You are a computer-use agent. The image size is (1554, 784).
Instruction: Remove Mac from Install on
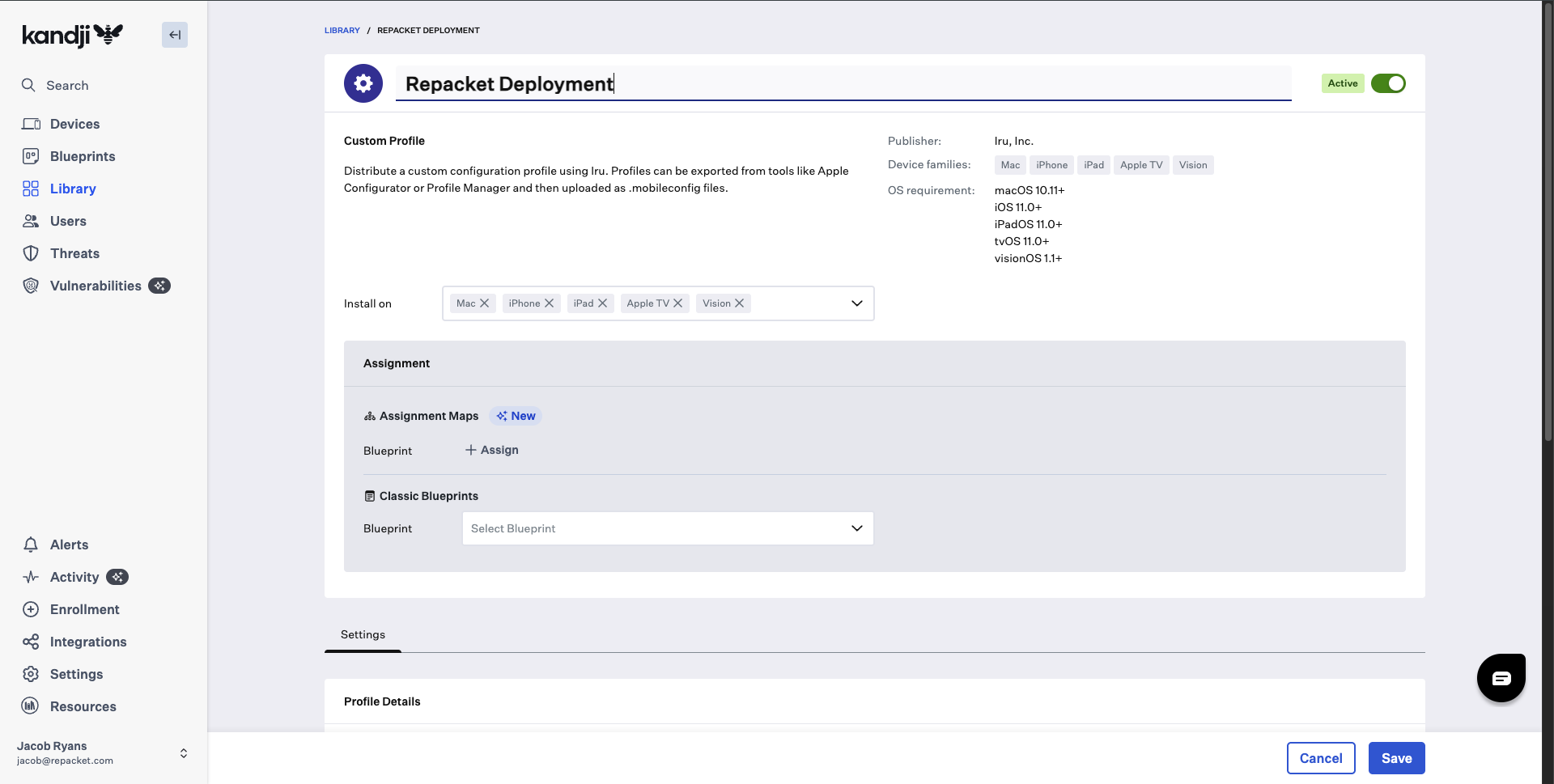coord(485,303)
